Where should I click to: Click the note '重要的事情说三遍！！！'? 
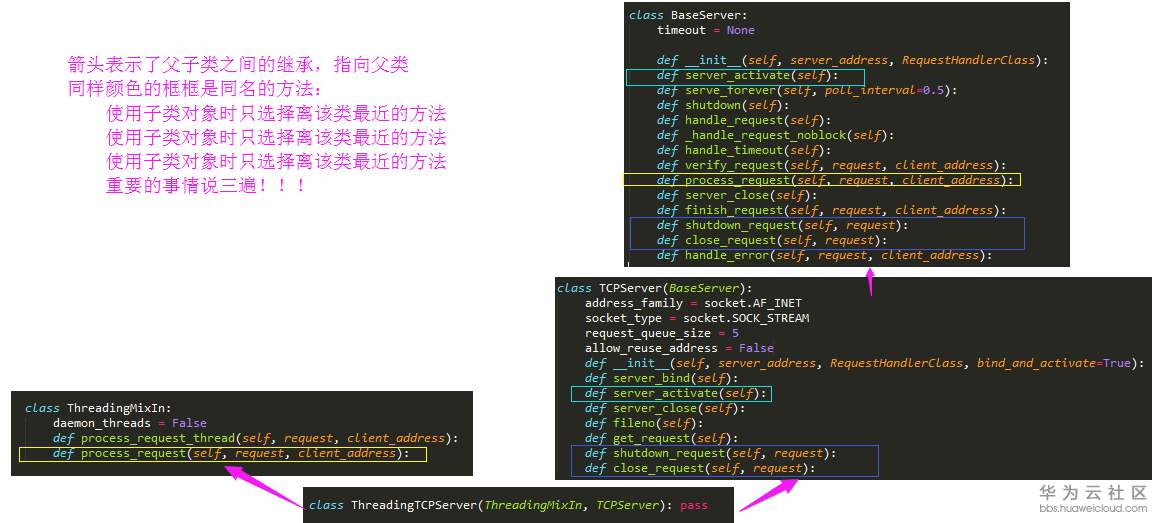click(207, 186)
